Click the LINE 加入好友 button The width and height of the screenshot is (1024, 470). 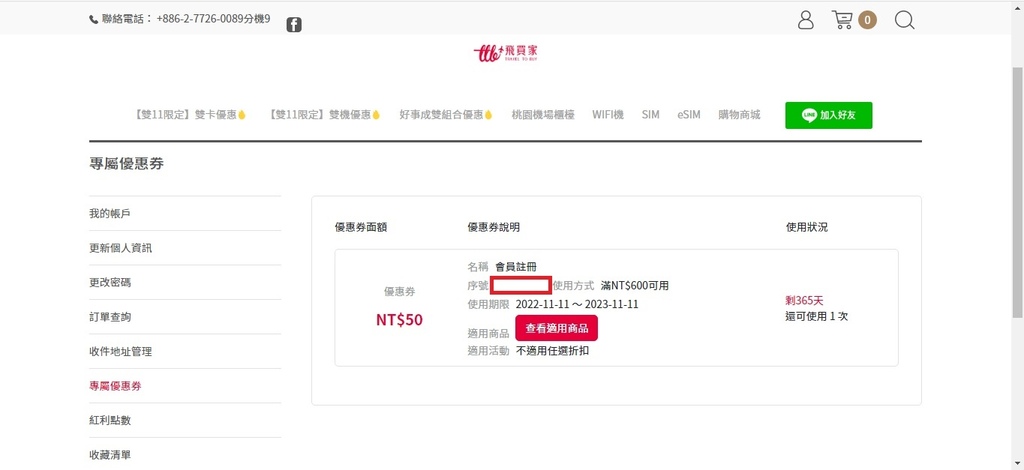pos(828,115)
